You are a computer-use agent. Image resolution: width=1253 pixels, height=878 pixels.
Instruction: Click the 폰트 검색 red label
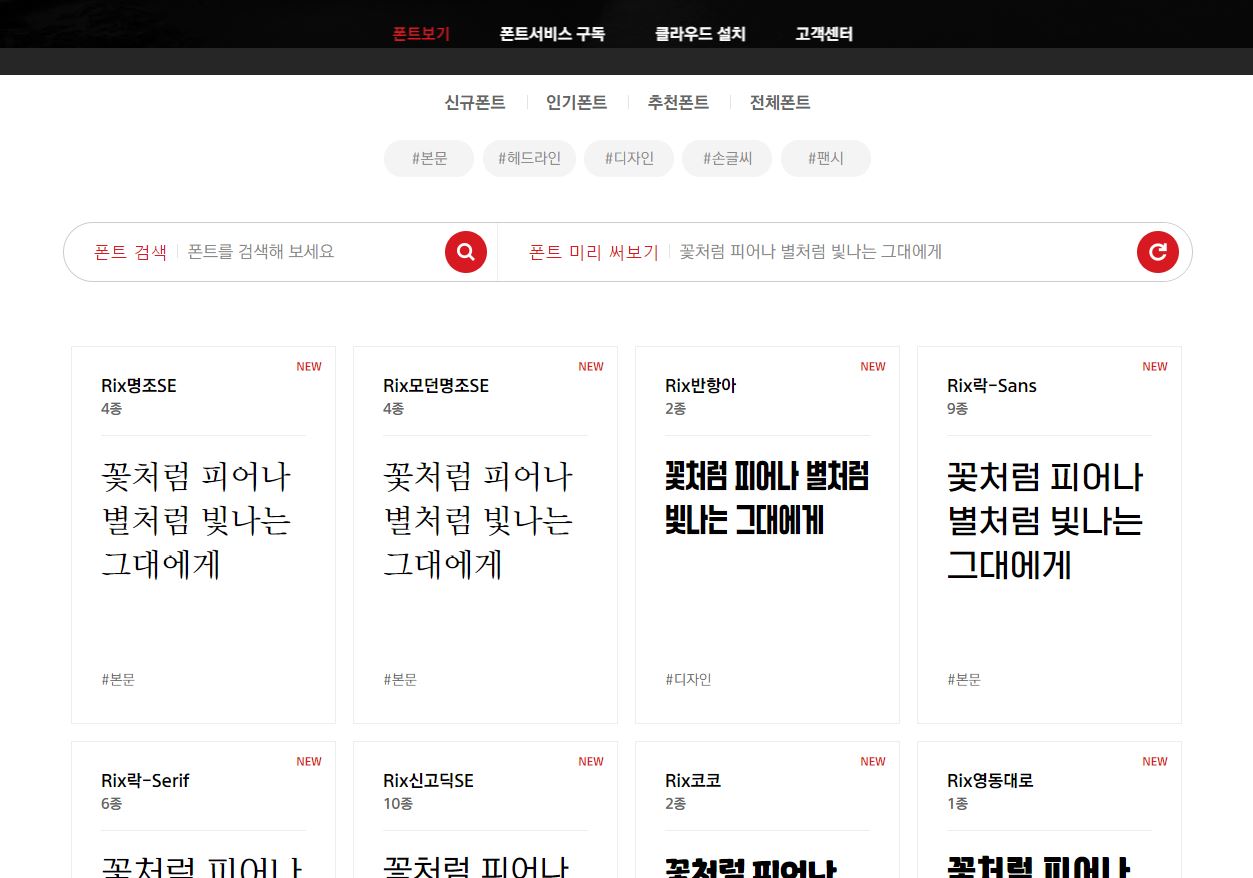(x=130, y=252)
